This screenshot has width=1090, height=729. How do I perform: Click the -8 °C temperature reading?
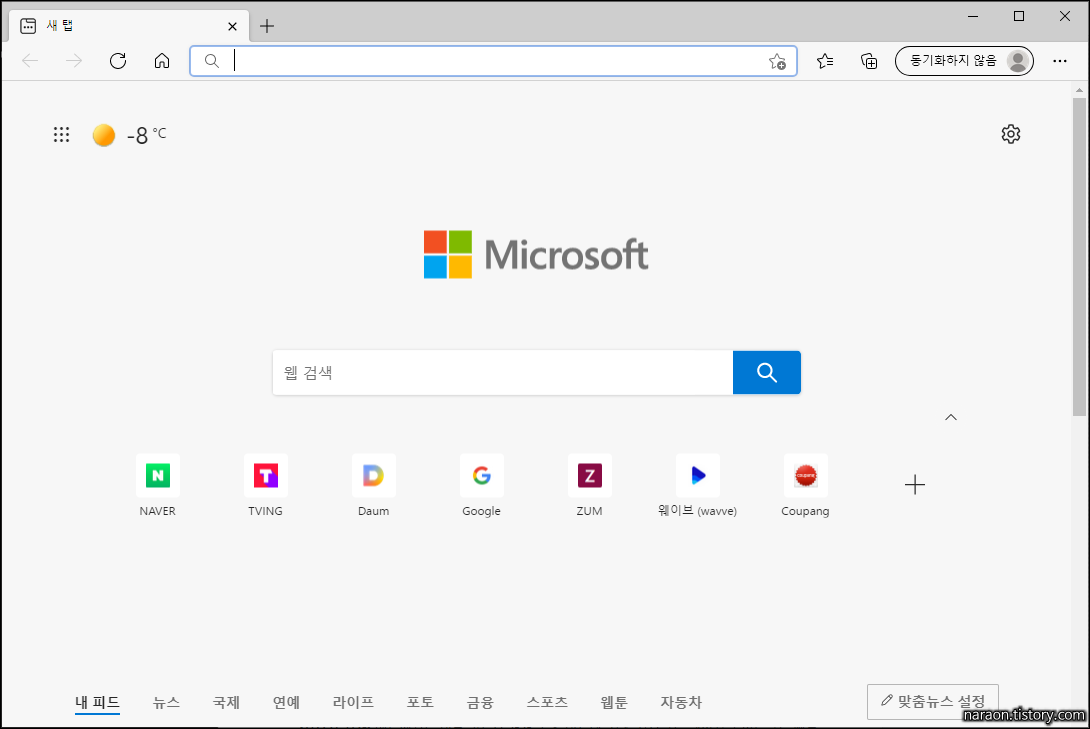pyautogui.click(x=147, y=135)
